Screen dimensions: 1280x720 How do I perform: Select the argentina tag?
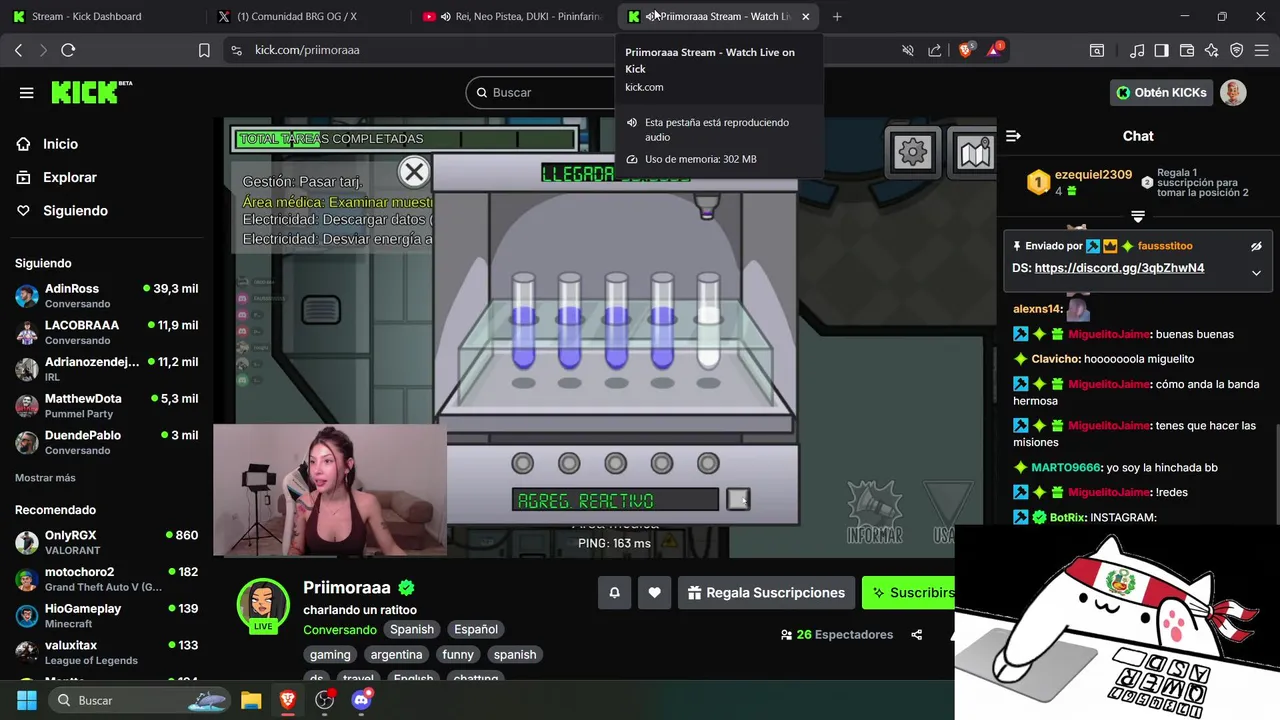396,654
